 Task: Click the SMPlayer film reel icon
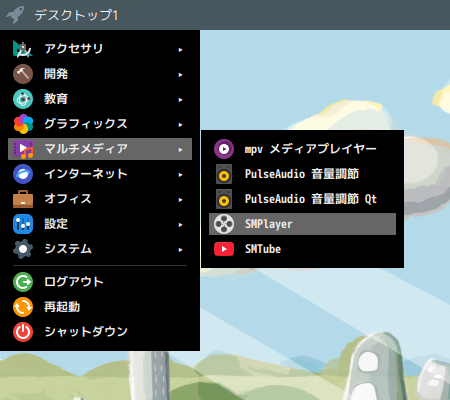point(224,224)
